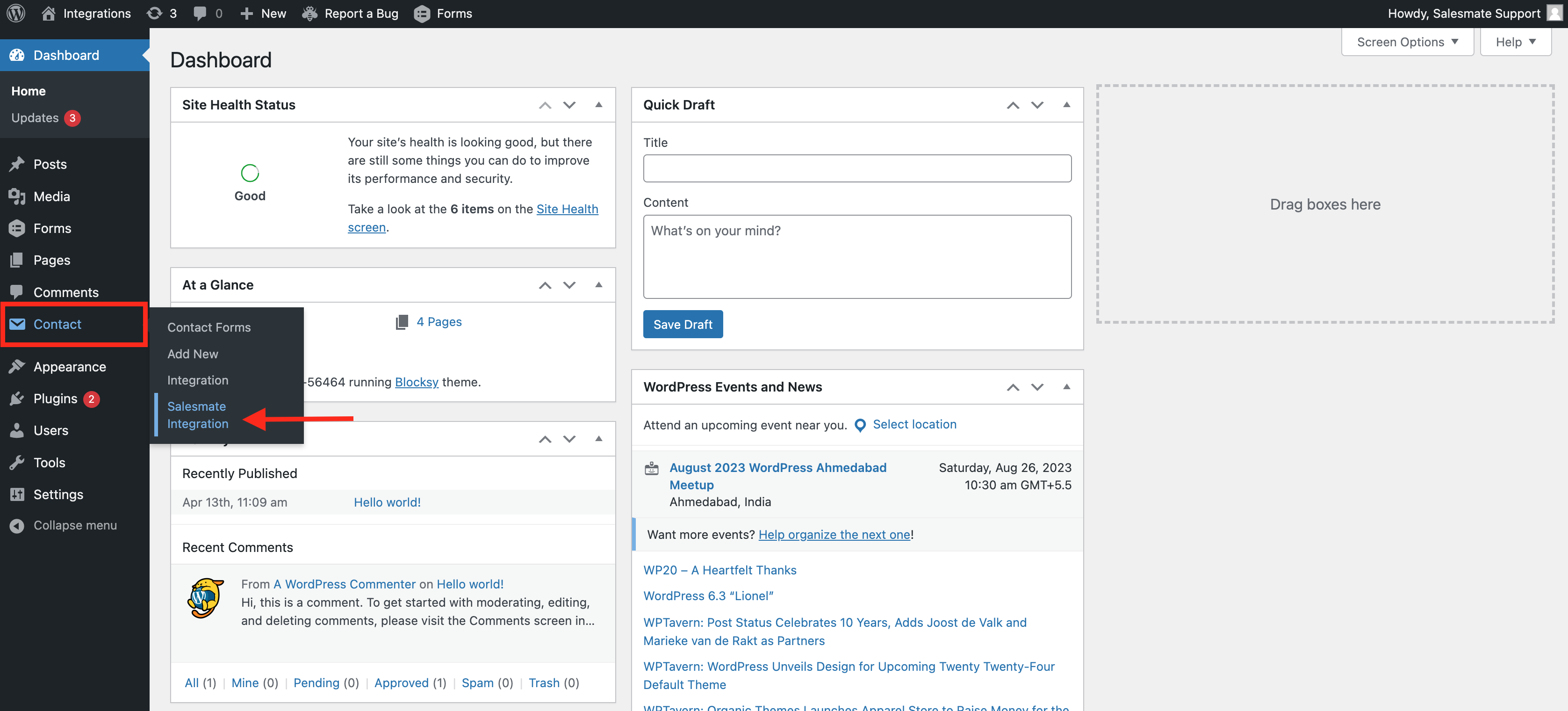Open the comments bubble icon in admin bar
This screenshot has height=711, width=1568.
(200, 14)
